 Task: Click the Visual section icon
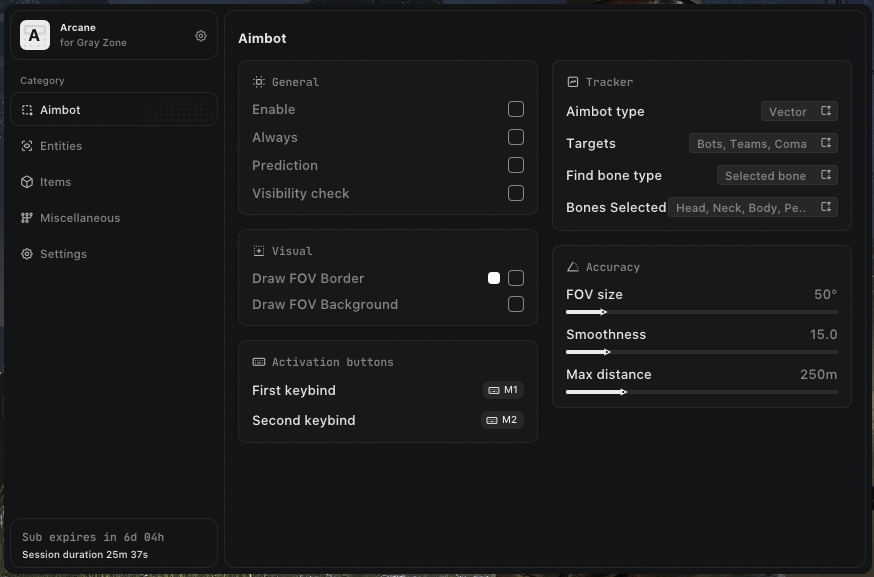(259, 251)
